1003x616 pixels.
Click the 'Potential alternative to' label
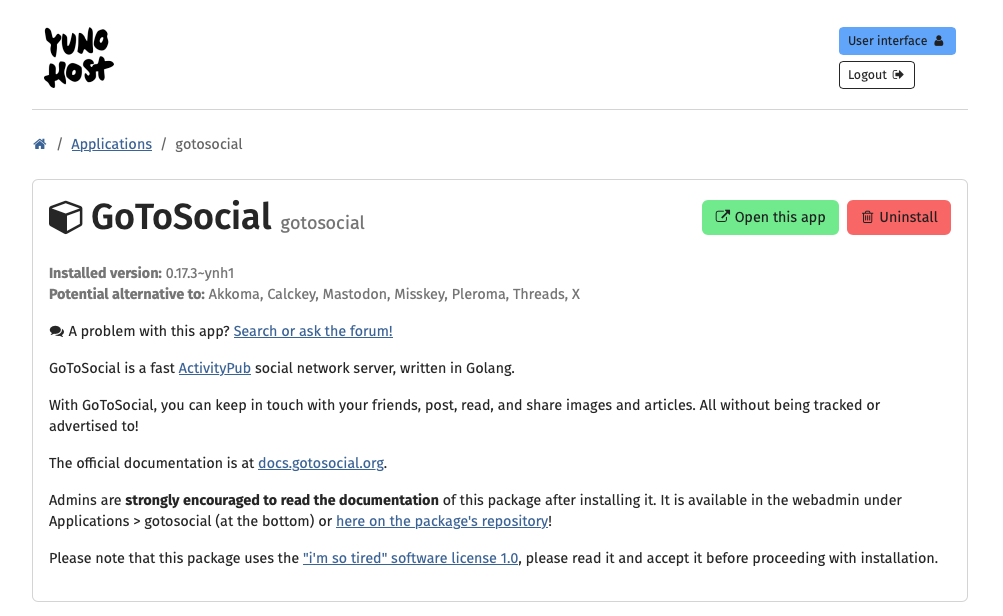[127, 294]
